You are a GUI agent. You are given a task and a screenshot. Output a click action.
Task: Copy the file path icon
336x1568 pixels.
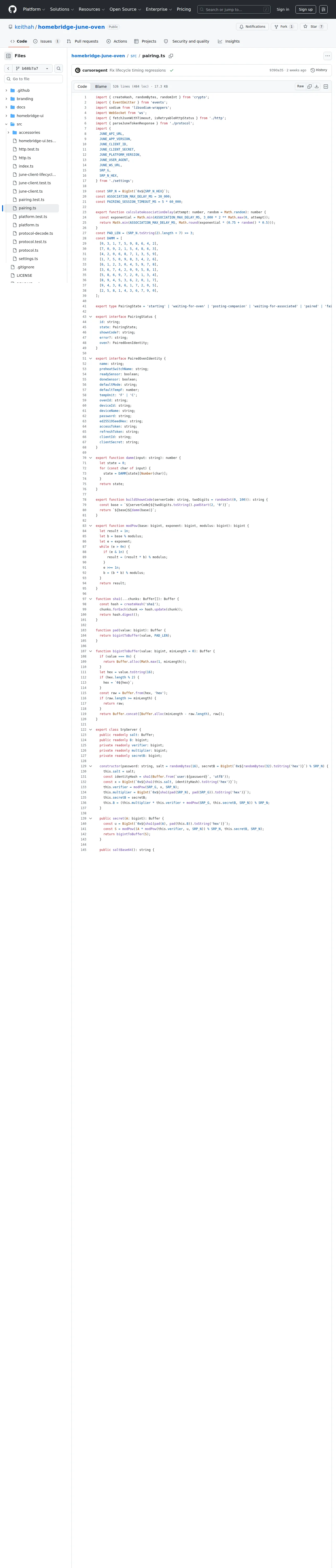tap(171, 56)
